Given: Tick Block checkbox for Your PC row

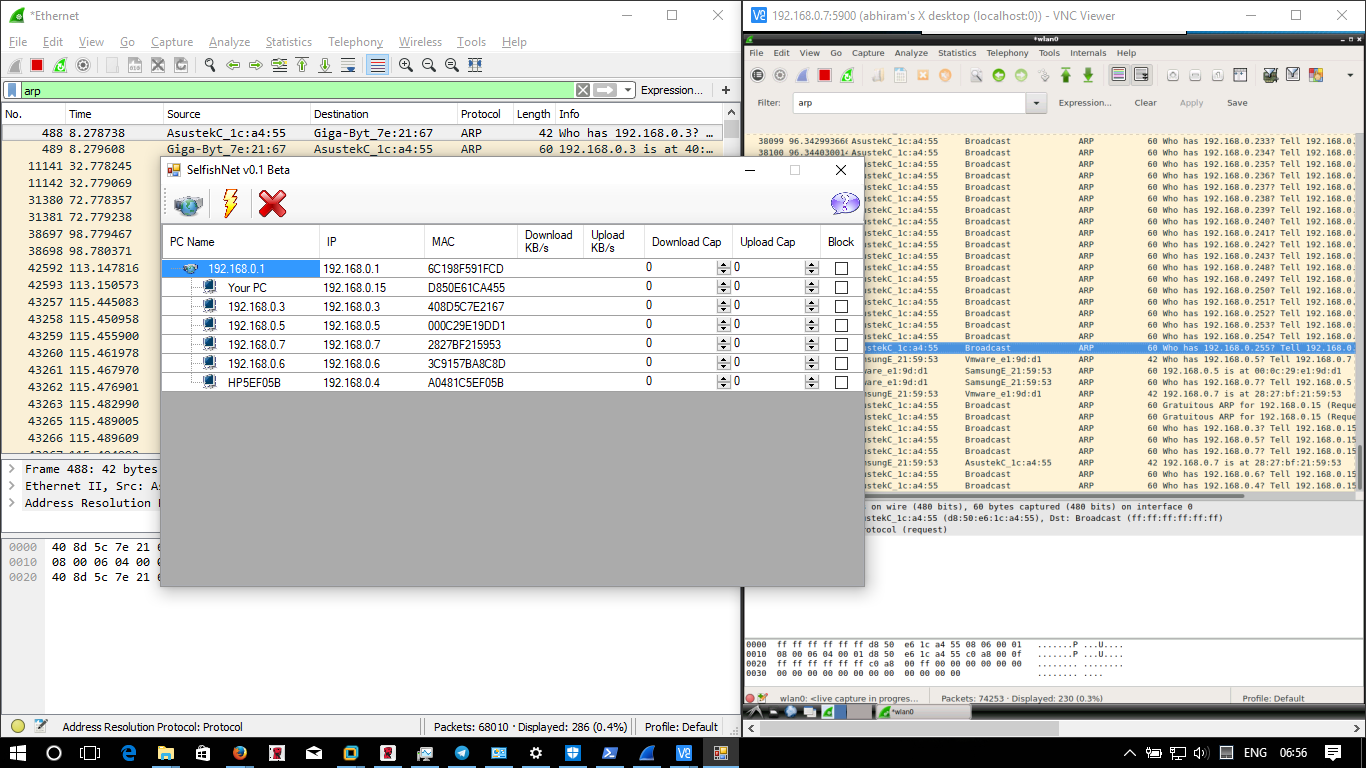Looking at the screenshot, I should 841,288.
